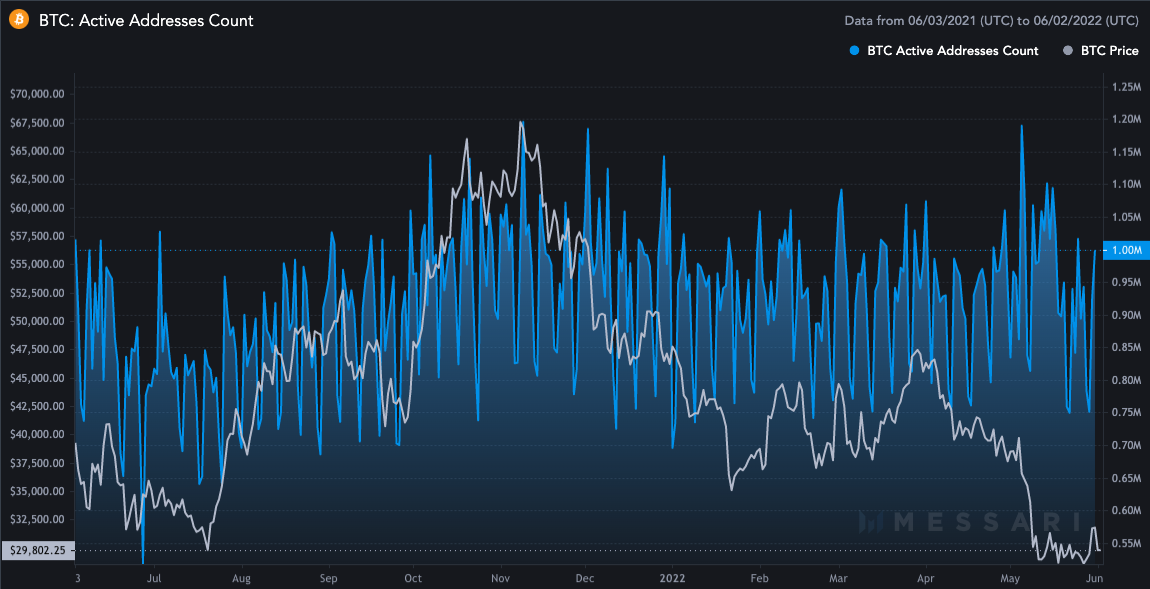
Task: Click the Feb marker on the time axis
Action: (761, 577)
